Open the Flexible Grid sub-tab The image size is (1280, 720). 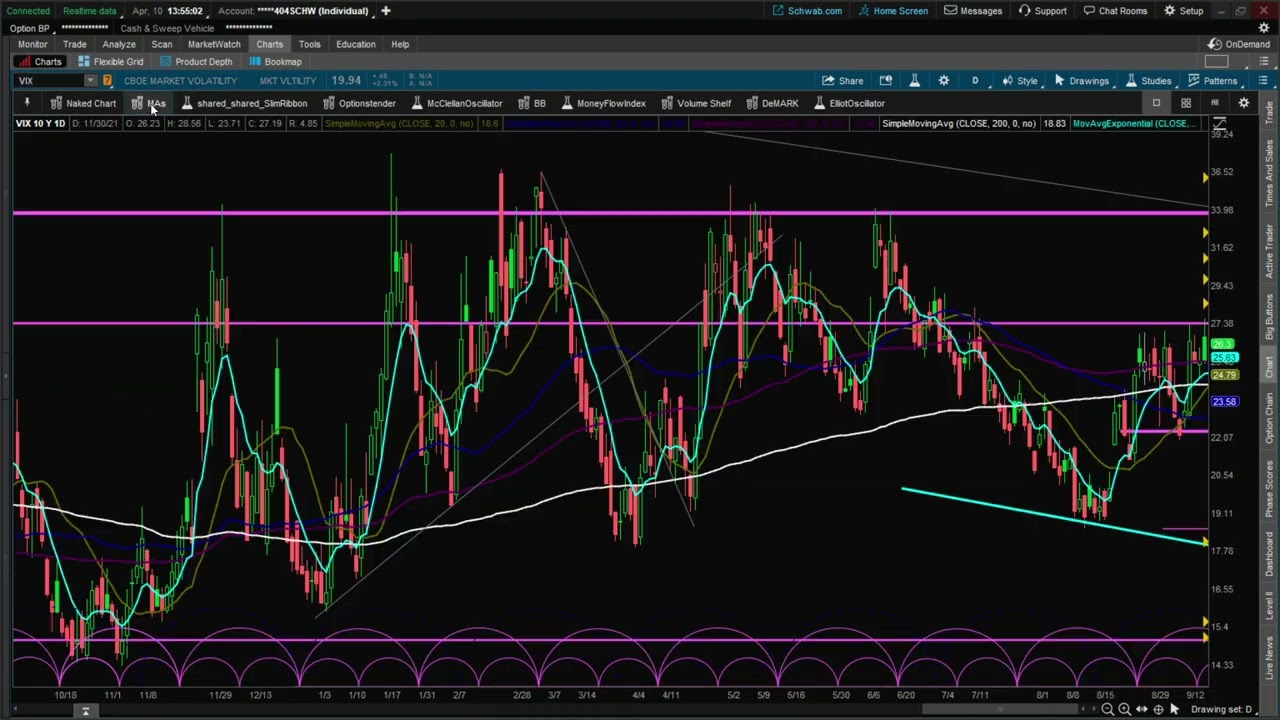(x=110, y=62)
